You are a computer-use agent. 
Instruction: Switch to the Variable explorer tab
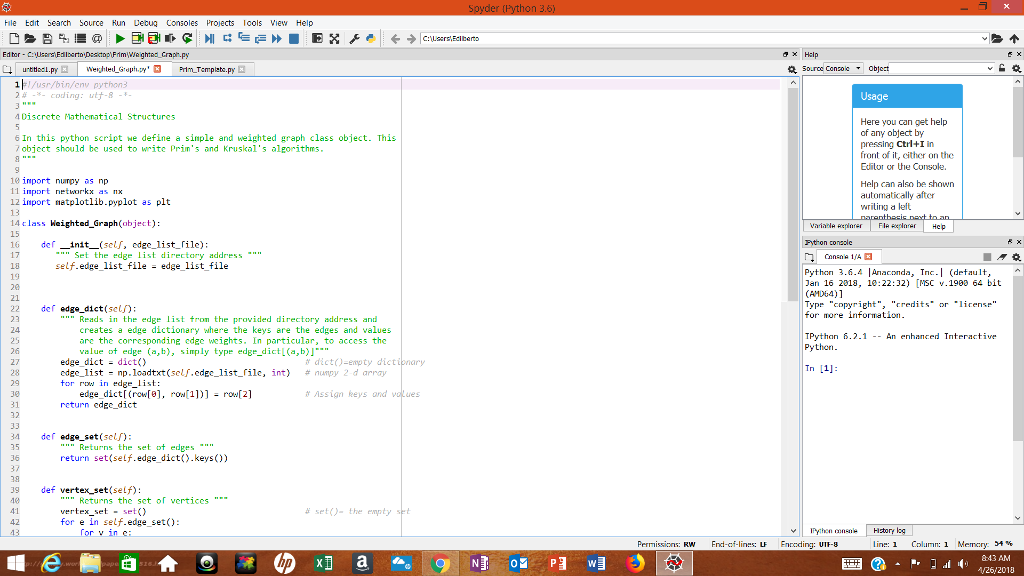point(836,226)
